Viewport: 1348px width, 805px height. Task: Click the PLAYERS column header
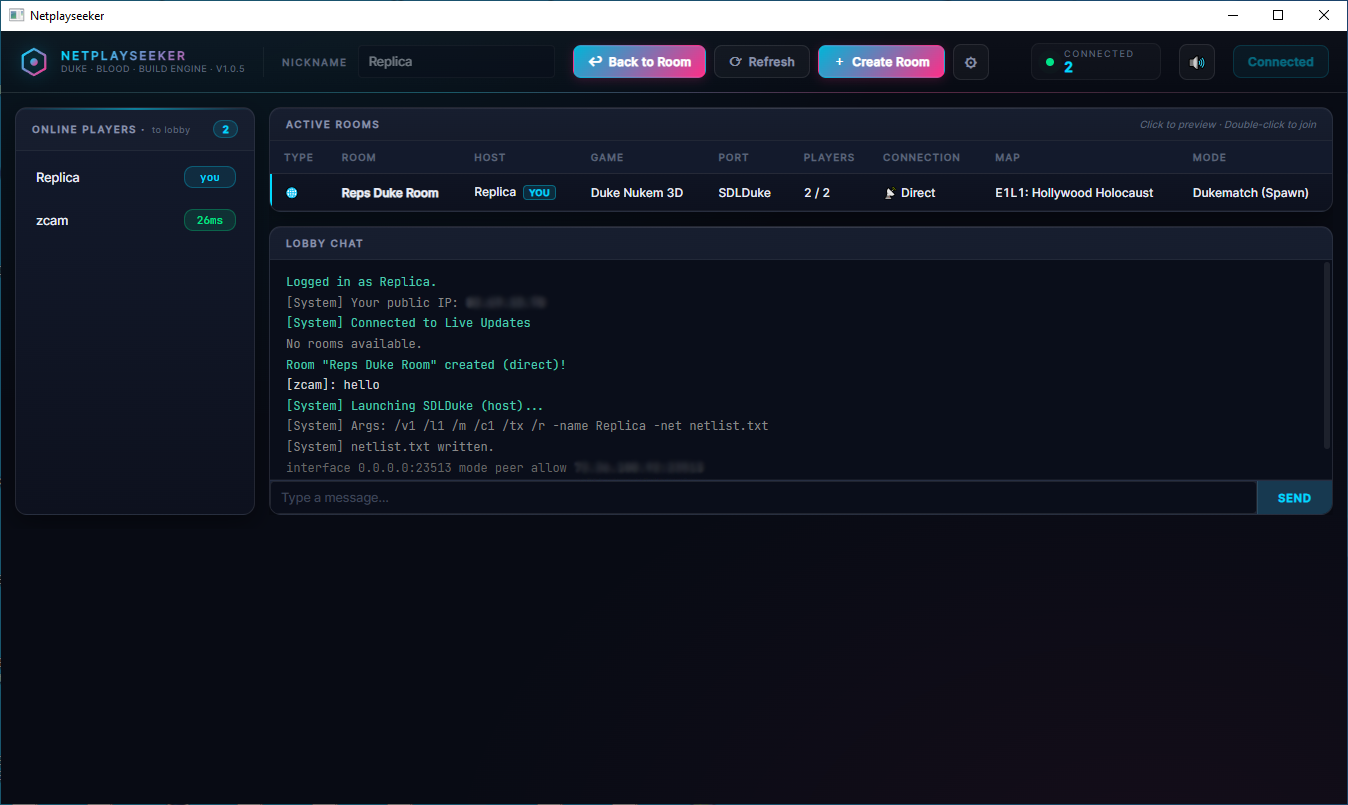click(829, 158)
